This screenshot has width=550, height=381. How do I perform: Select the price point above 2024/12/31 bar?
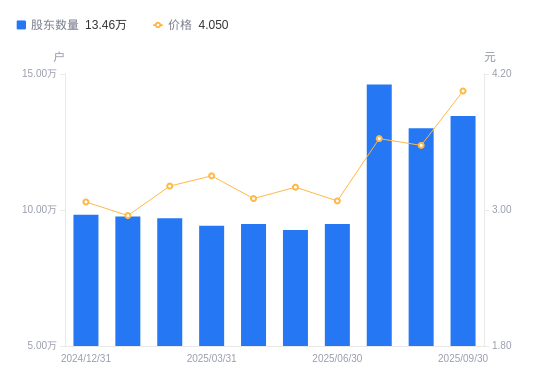point(86,202)
